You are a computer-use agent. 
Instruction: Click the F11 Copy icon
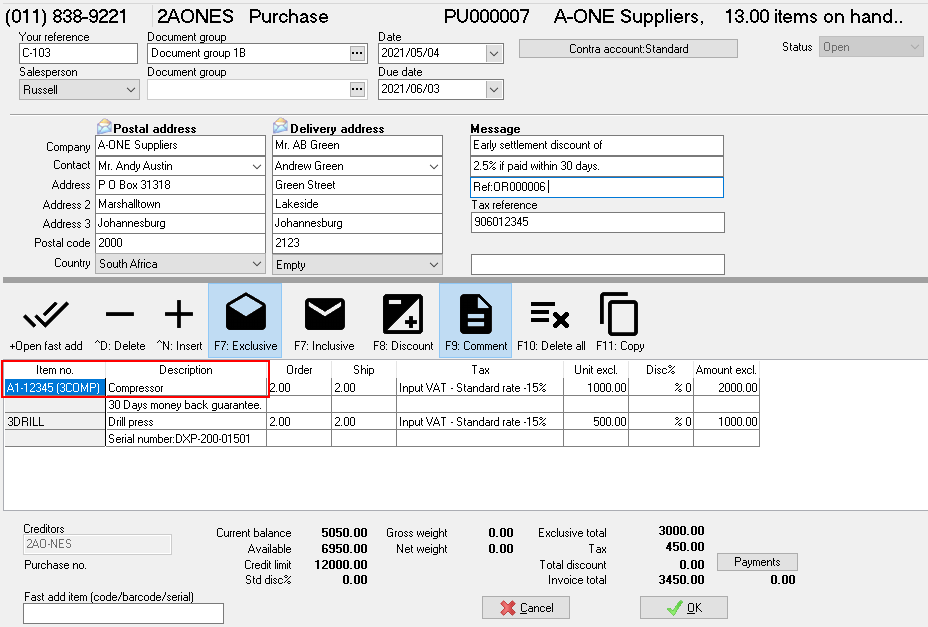619,316
